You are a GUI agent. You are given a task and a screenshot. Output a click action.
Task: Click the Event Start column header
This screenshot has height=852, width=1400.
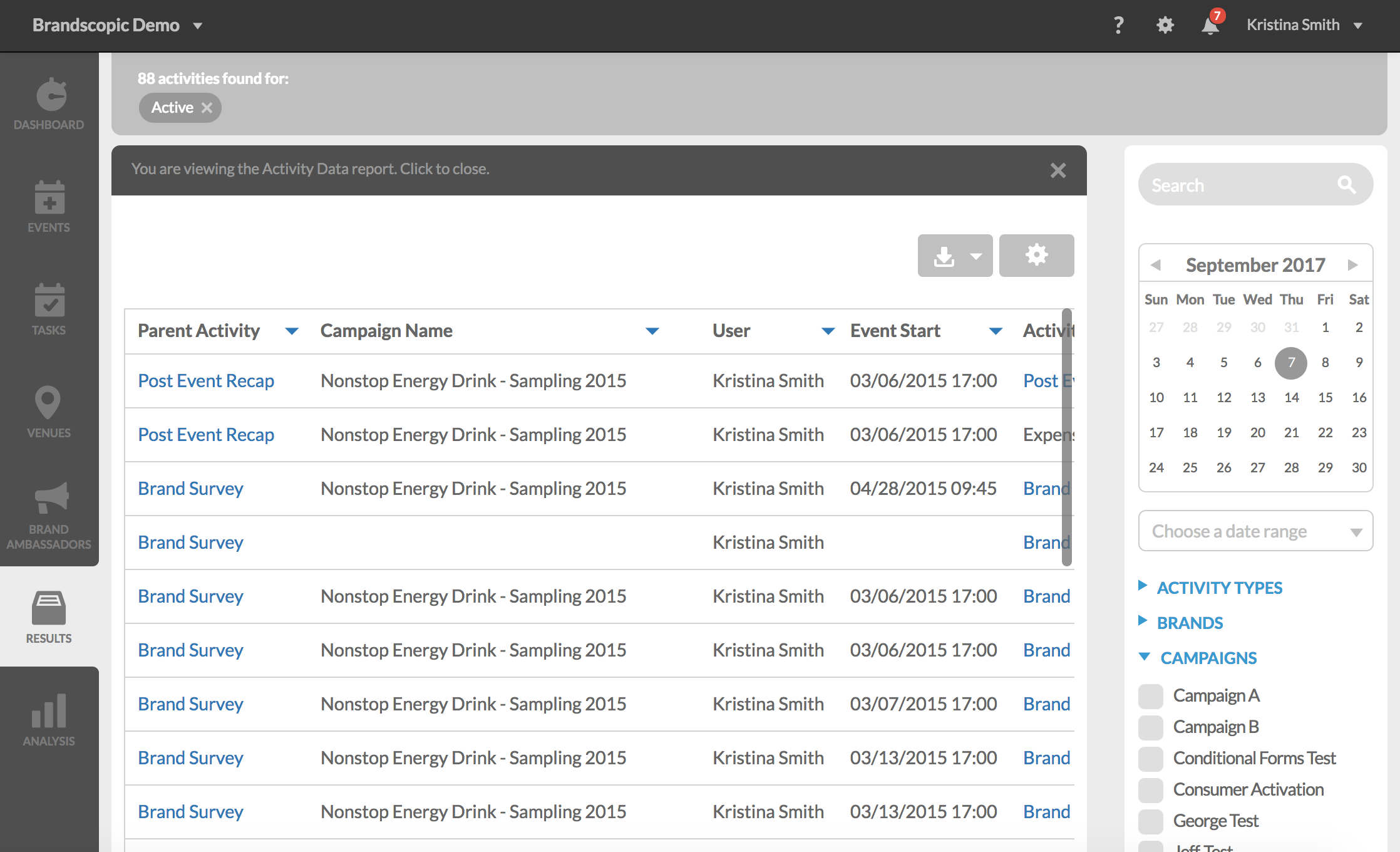pos(895,331)
